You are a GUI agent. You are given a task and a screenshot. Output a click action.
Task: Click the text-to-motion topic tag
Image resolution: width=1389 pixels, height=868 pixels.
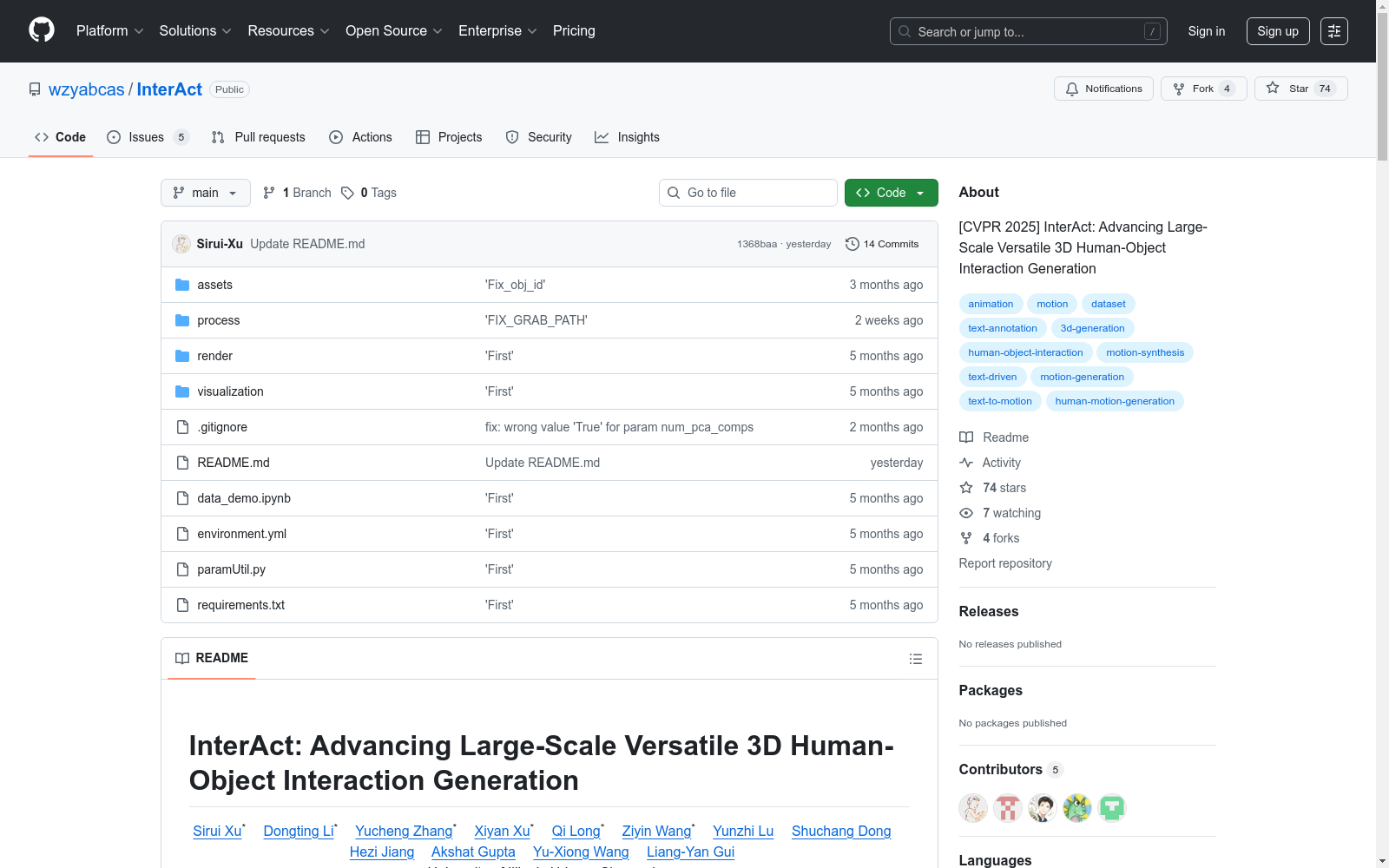coord(1000,401)
